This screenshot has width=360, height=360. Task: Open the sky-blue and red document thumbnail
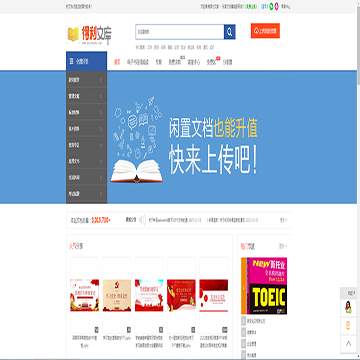click(149, 295)
